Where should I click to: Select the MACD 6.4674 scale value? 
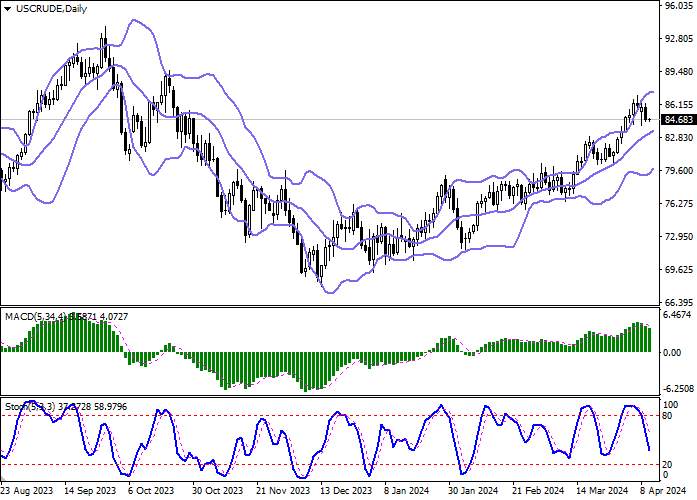[x=677, y=315]
